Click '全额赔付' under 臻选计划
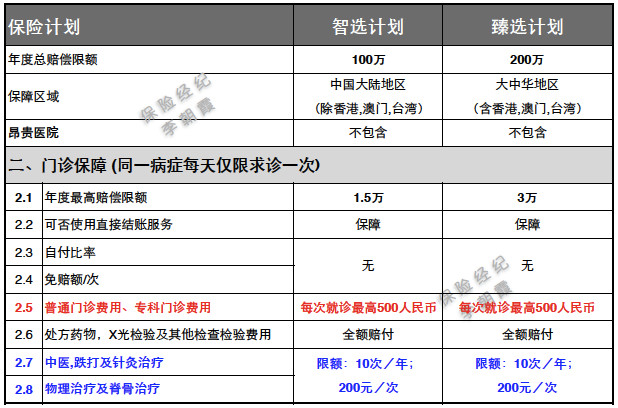This screenshot has height=408, width=618. point(527,335)
